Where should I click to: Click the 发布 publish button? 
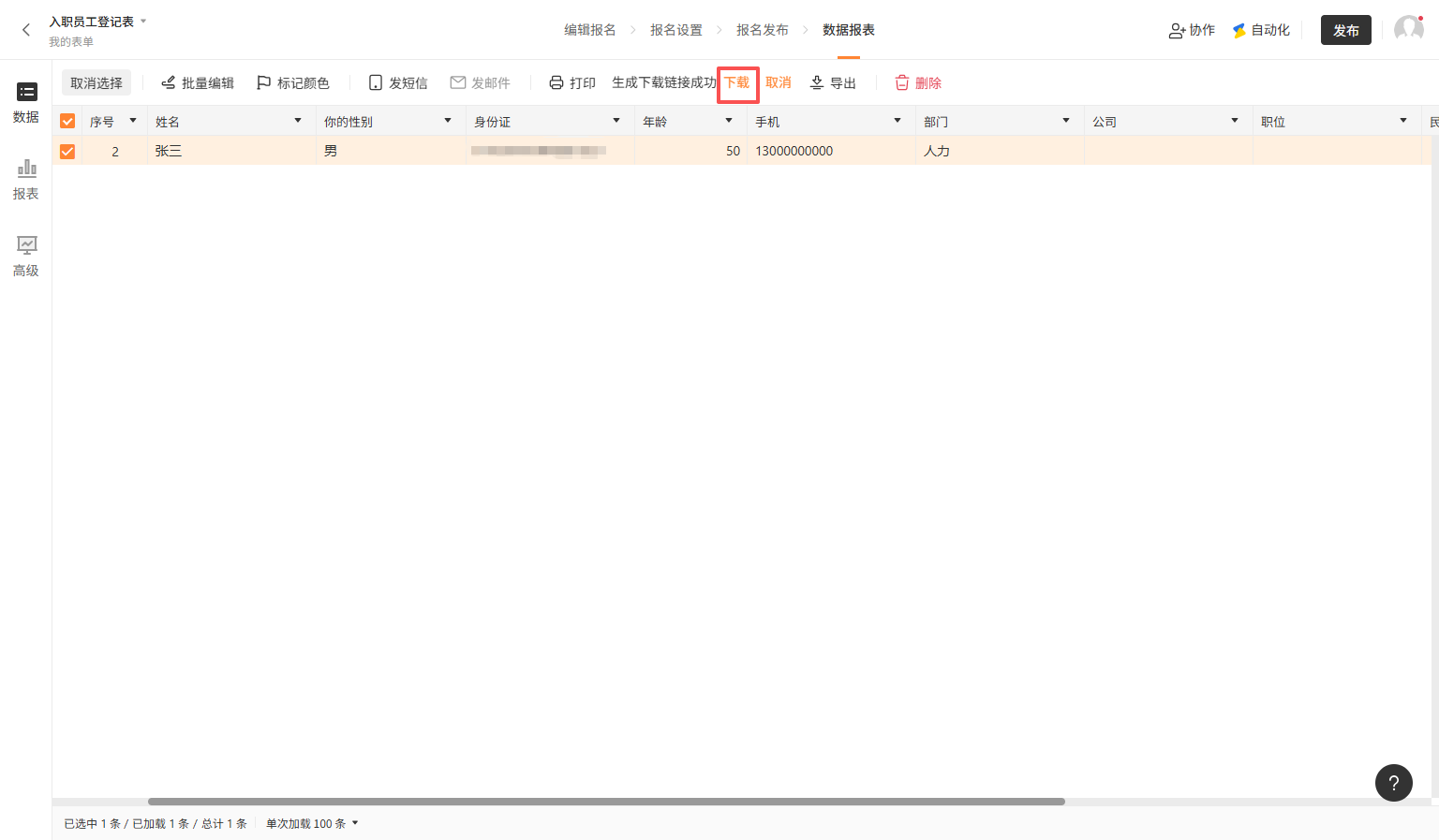tap(1345, 30)
